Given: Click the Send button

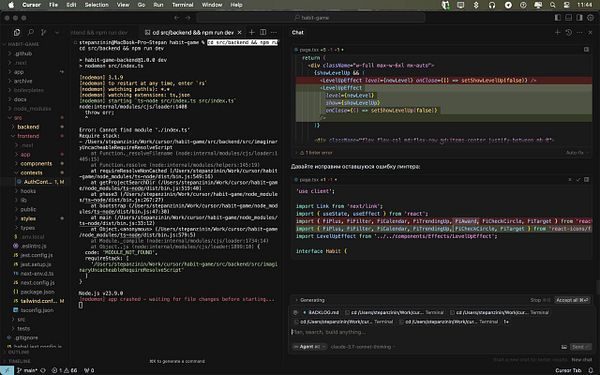Looking at the screenshot, I should (580, 347).
